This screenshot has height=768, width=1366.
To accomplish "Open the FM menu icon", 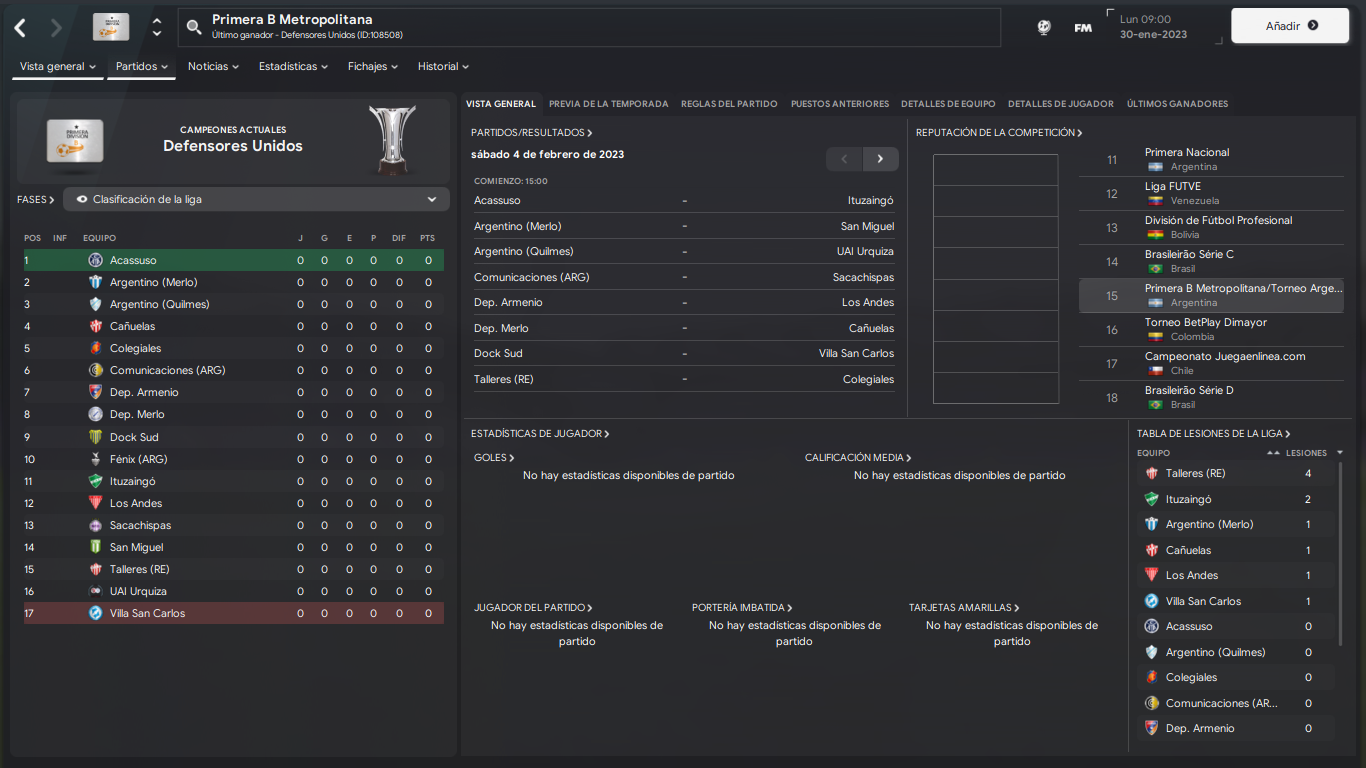I will pyautogui.click(x=1083, y=28).
